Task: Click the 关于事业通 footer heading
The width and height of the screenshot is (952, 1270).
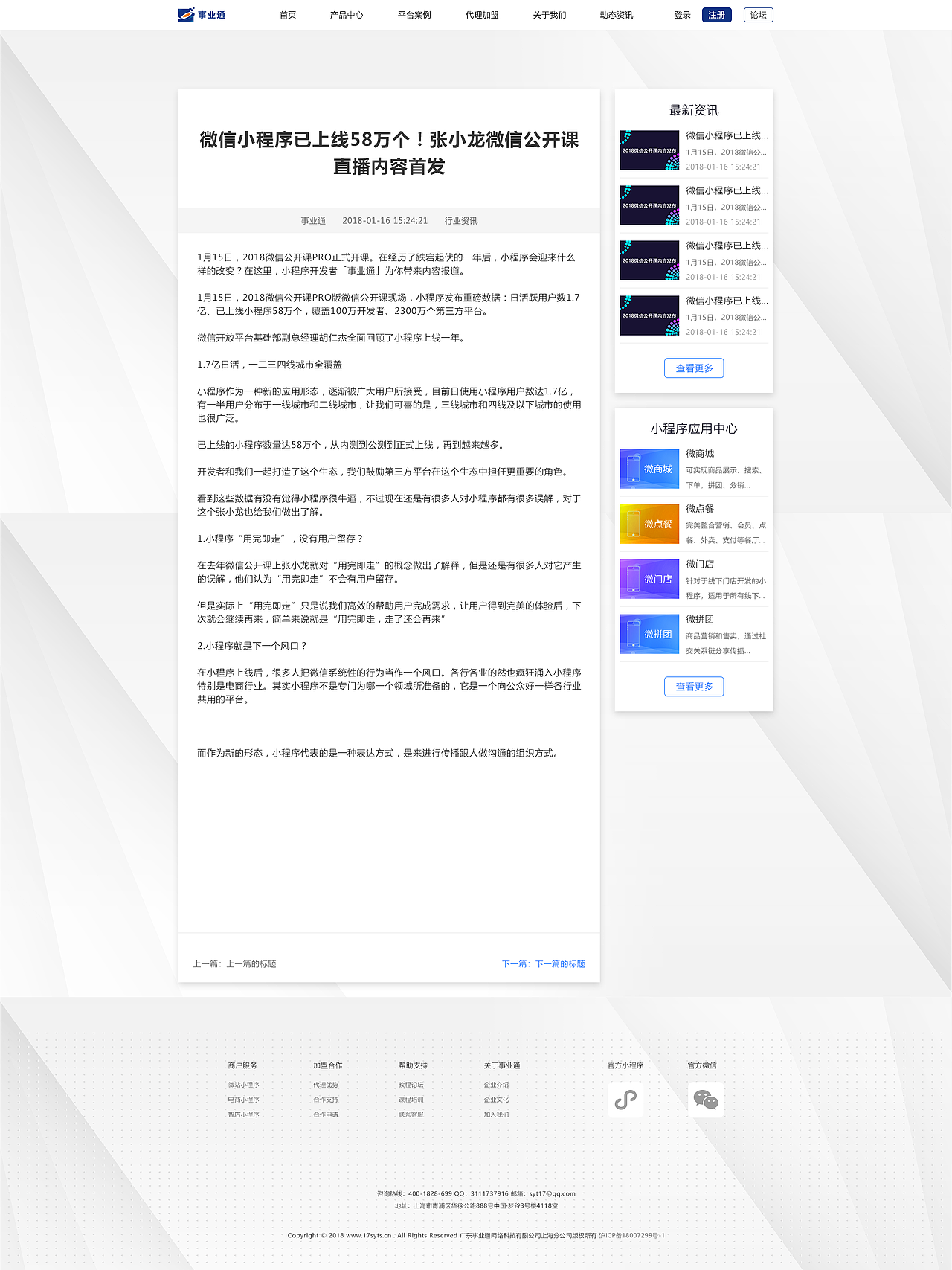Action: coord(502,1065)
